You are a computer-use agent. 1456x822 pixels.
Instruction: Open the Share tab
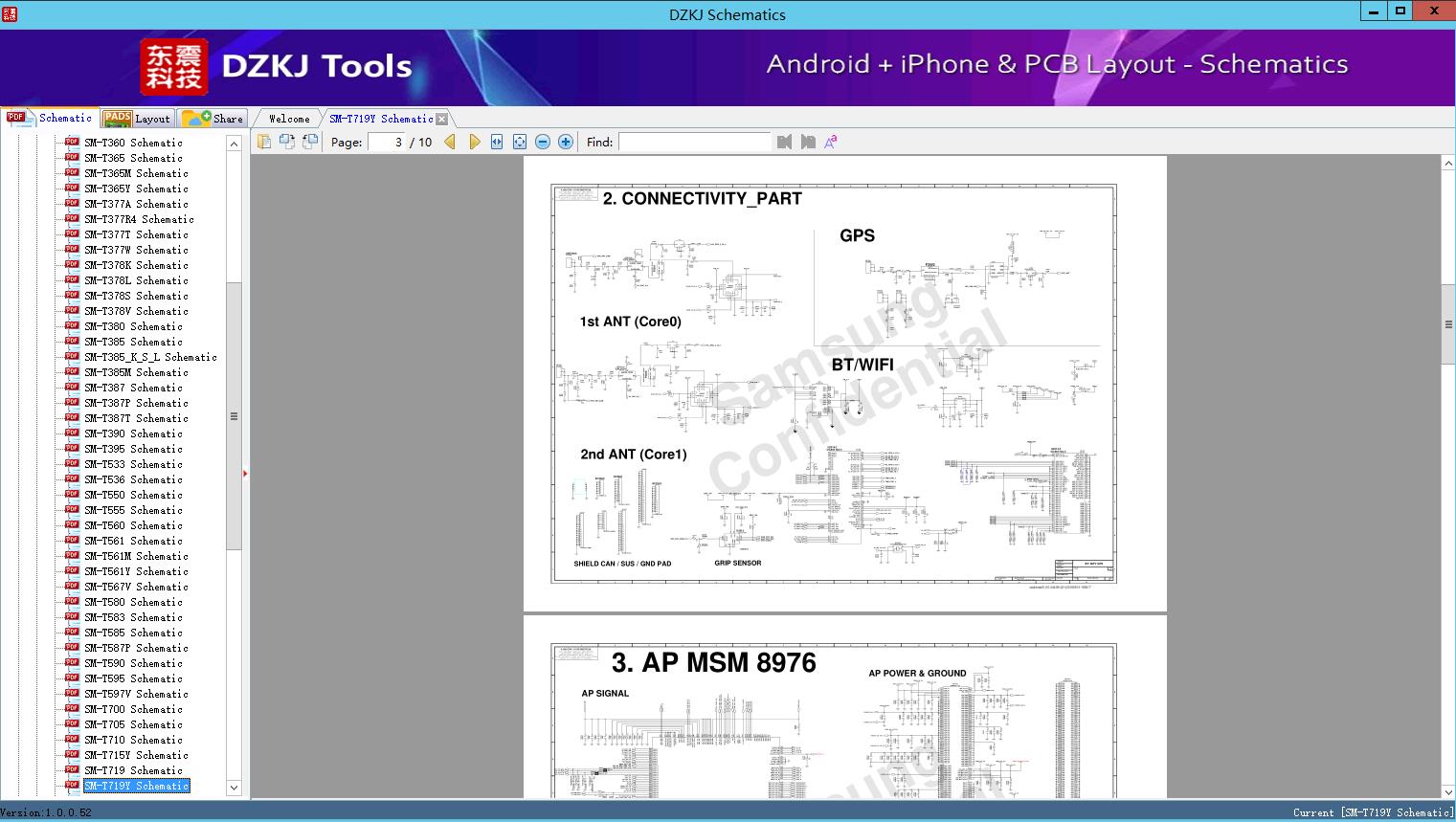click(x=213, y=119)
